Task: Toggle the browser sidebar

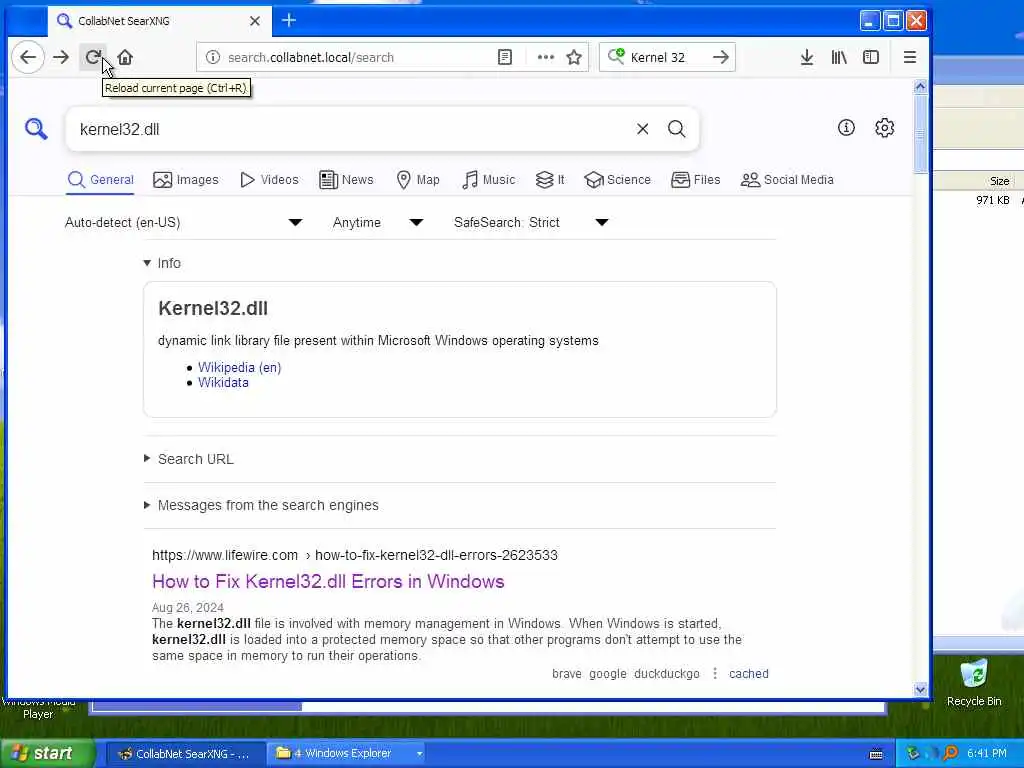Action: (x=871, y=57)
